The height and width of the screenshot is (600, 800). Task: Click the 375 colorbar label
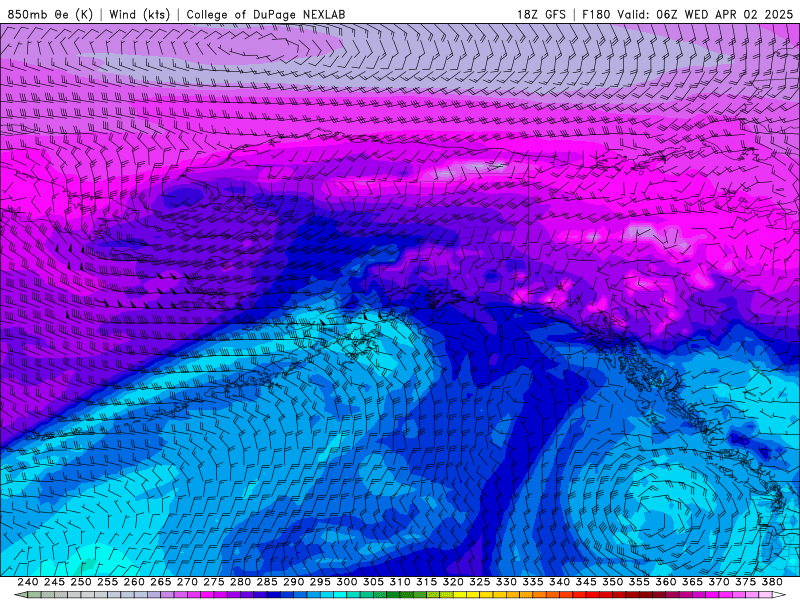[x=745, y=582]
